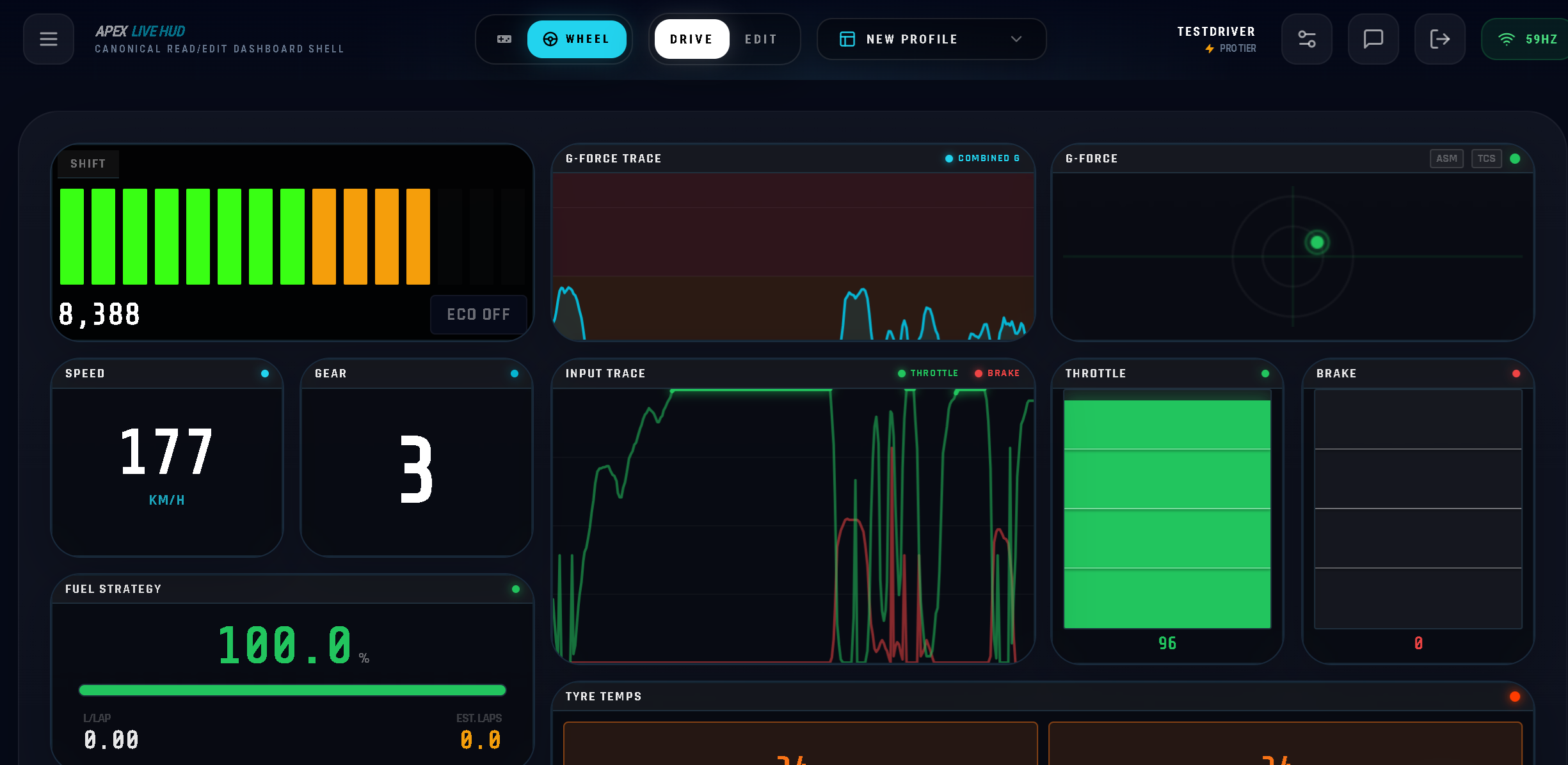Click the Throttle widget green dot
Screen dimensions: 1568x765
point(1265,374)
